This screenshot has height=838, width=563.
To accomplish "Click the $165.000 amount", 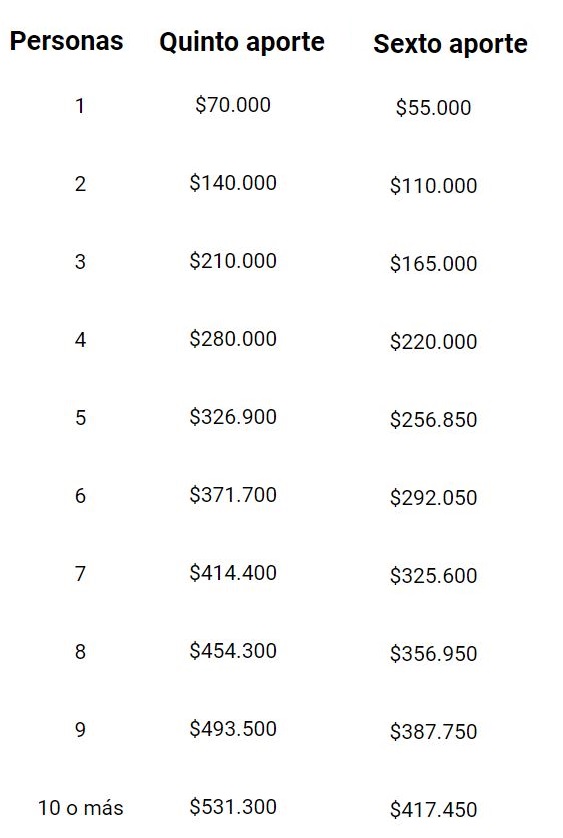I will [x=433, y=263].
